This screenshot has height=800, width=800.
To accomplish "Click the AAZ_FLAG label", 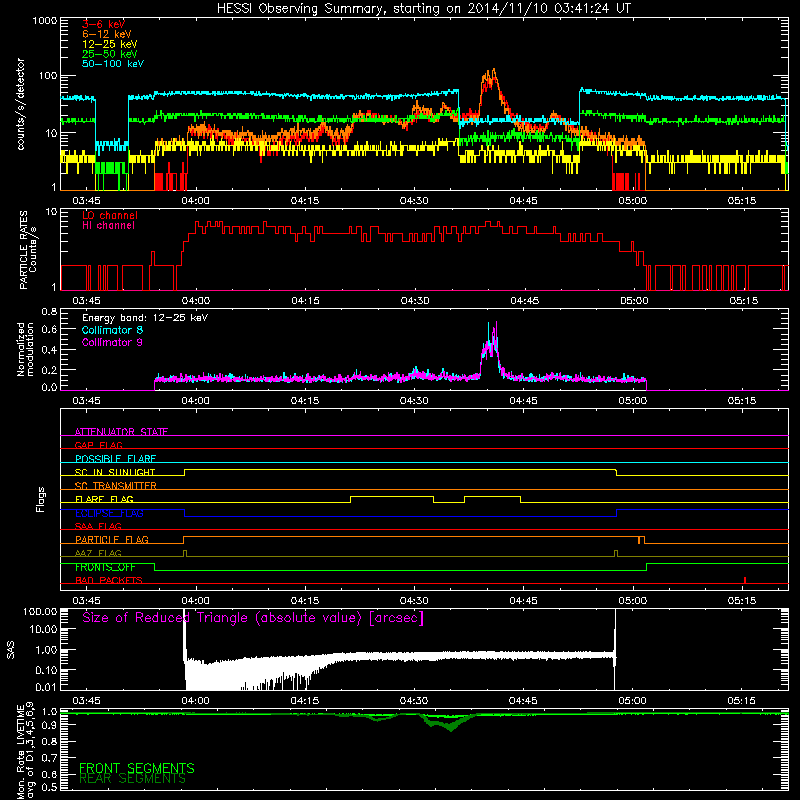I will point(98,553).
